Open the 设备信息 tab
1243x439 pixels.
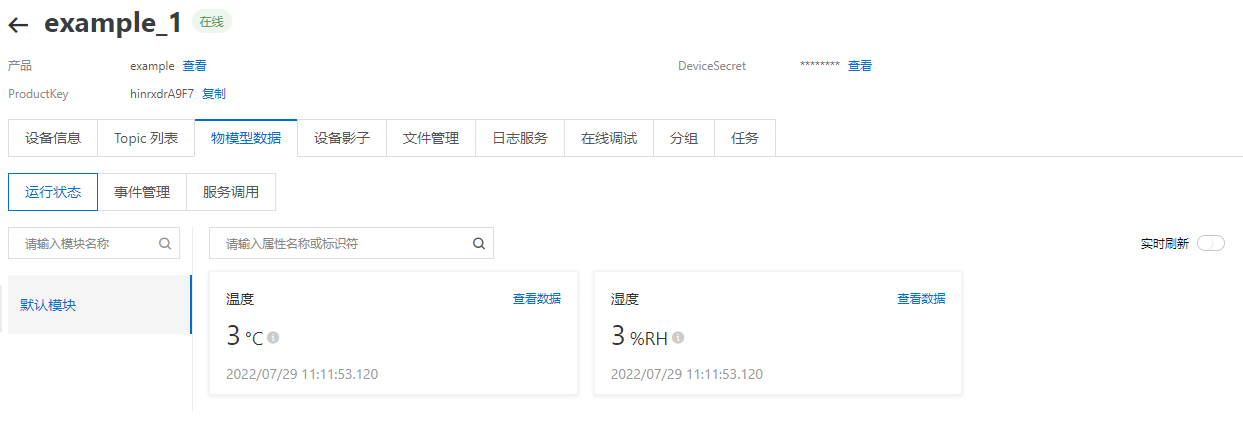pos(53,138)
